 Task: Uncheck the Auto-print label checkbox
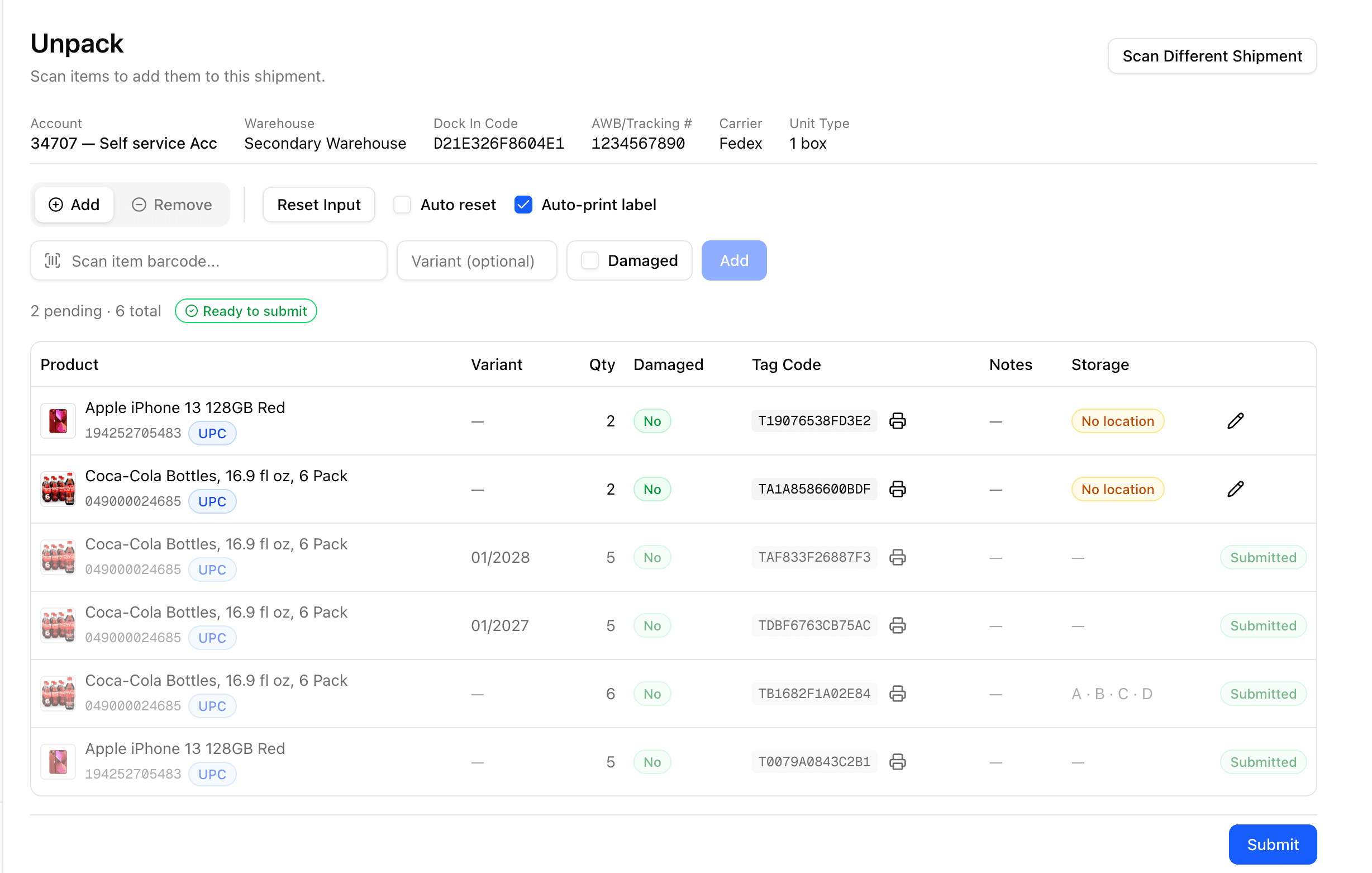[523, 205]
